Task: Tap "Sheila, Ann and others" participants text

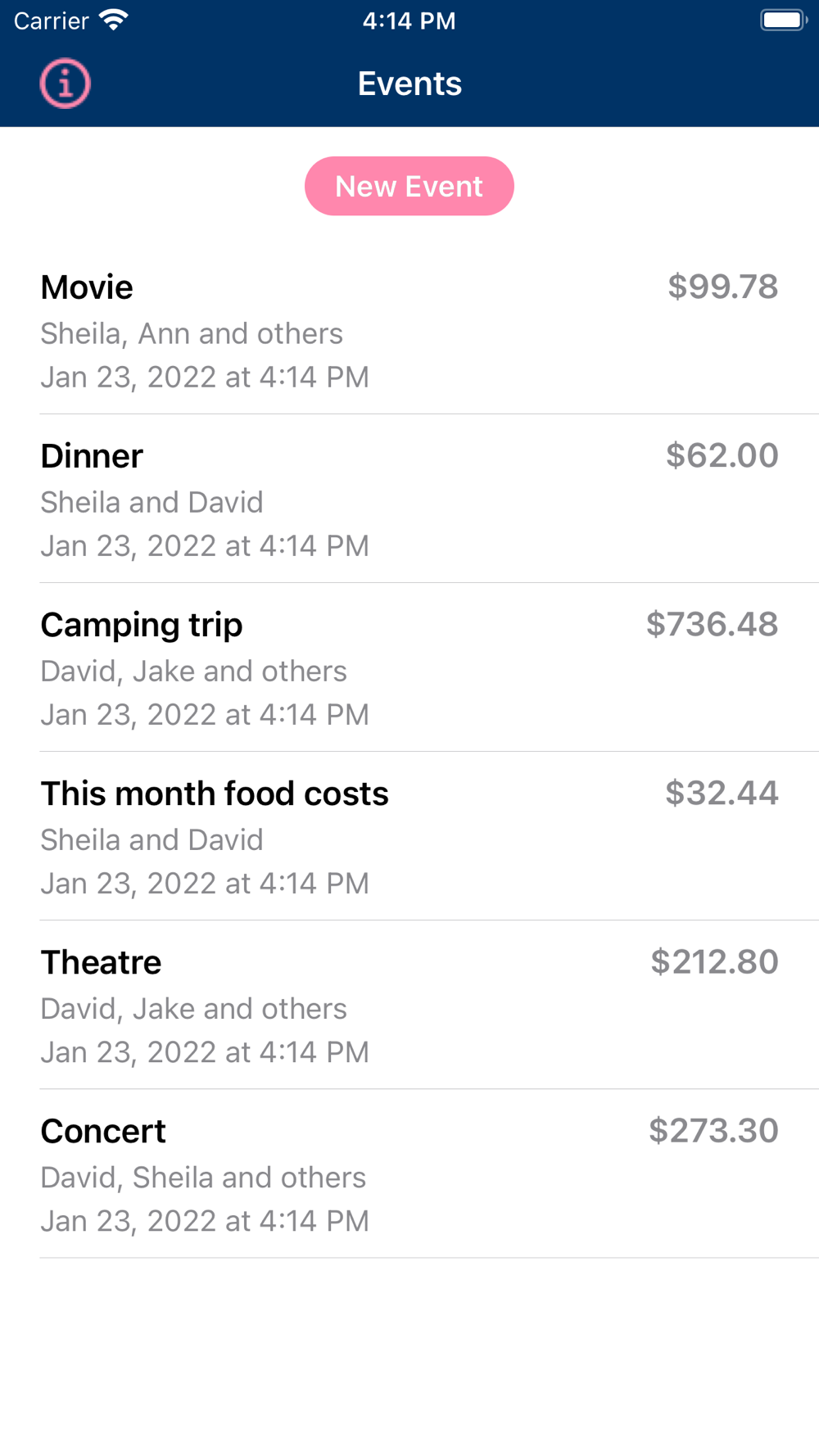Action: pyautogui.click(x=192, y=334)
